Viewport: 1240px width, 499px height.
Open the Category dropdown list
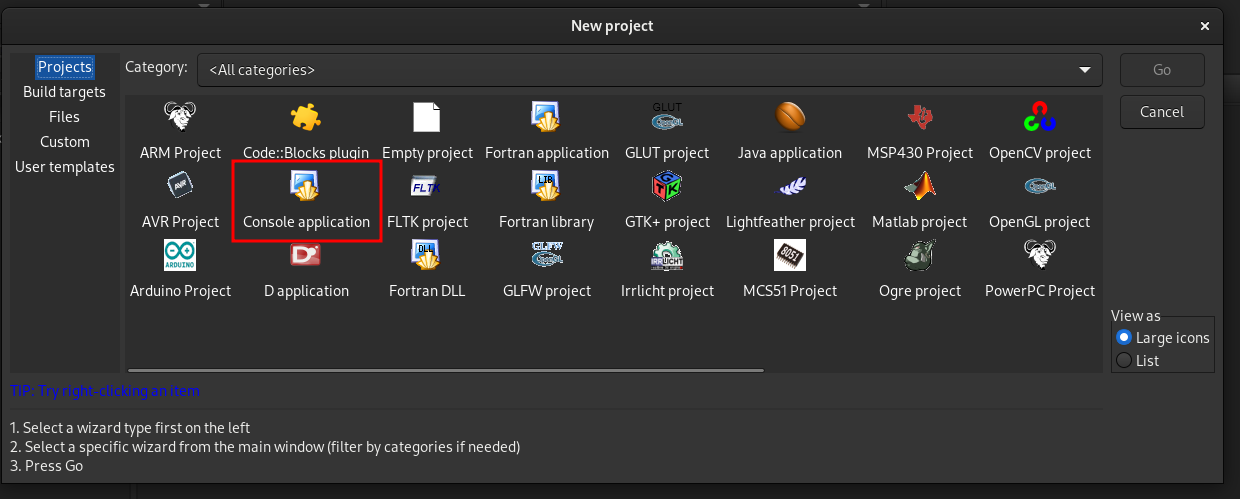(649, 70)
